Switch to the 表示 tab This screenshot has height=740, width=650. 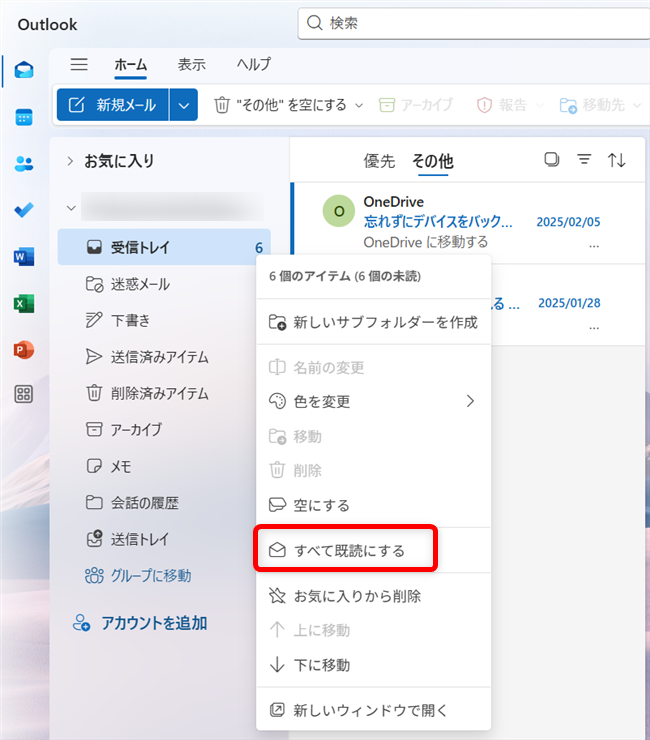(x=192, y=64)
